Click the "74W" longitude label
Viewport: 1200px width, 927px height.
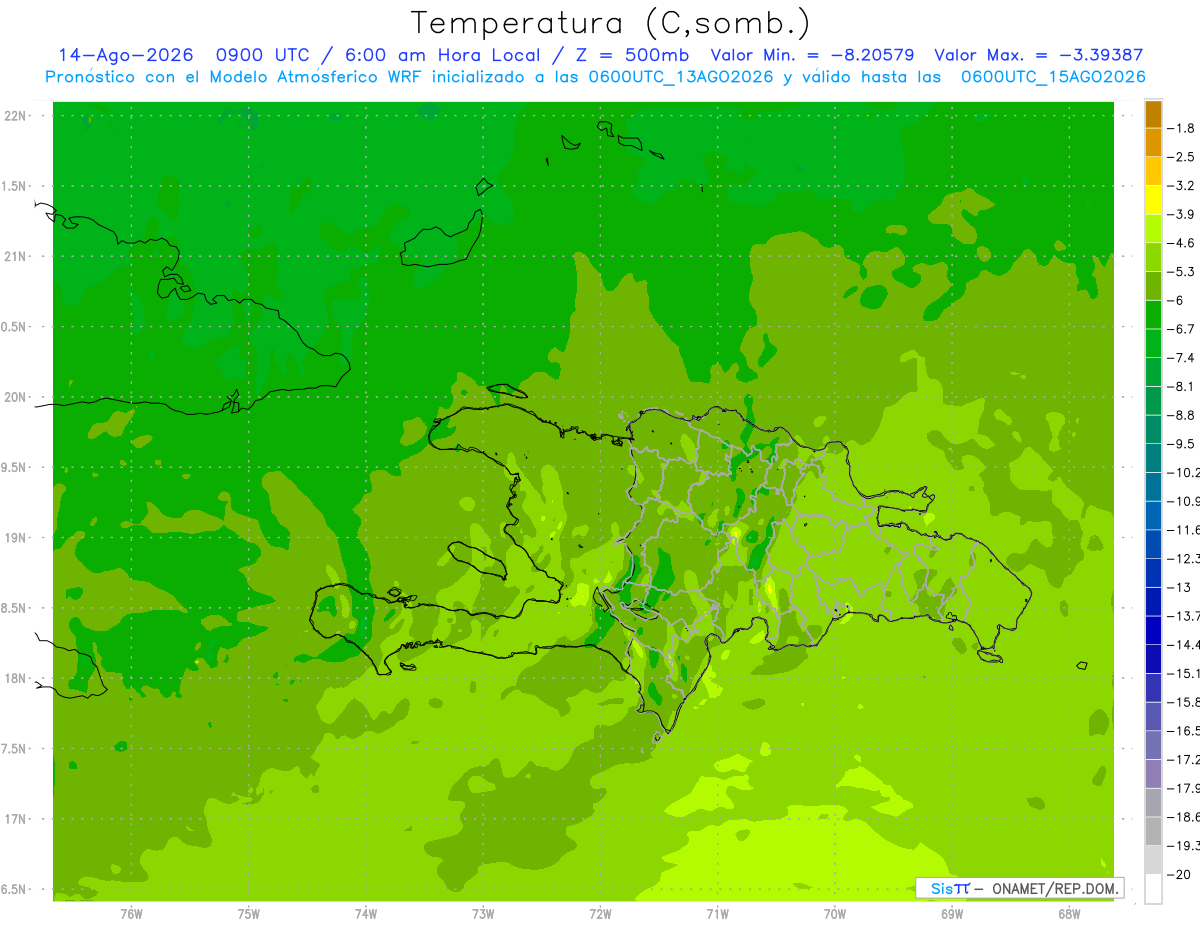tap(366, 914)
